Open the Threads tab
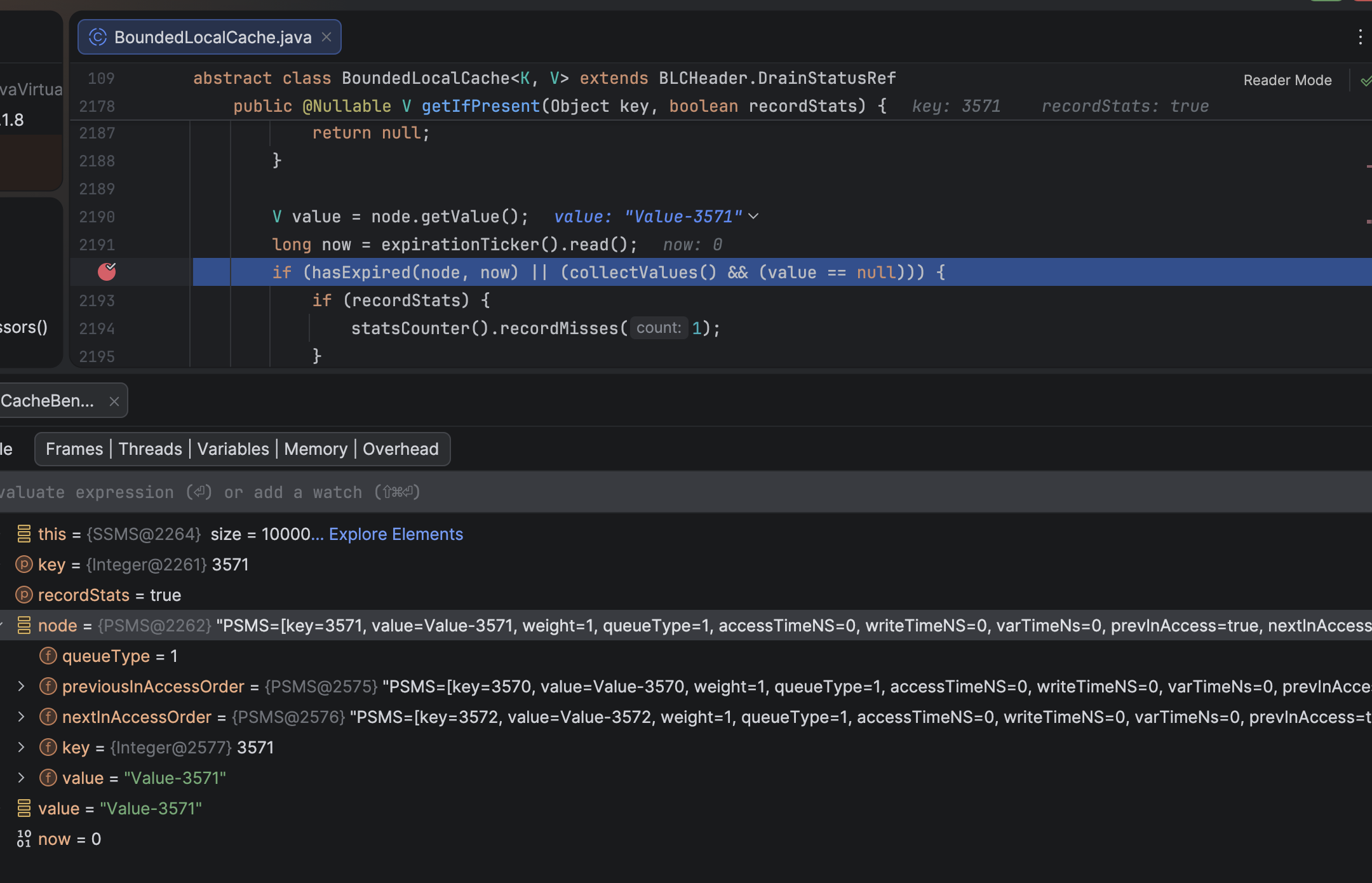Viewport: 1372px width, 883px height. pos(150,449)
